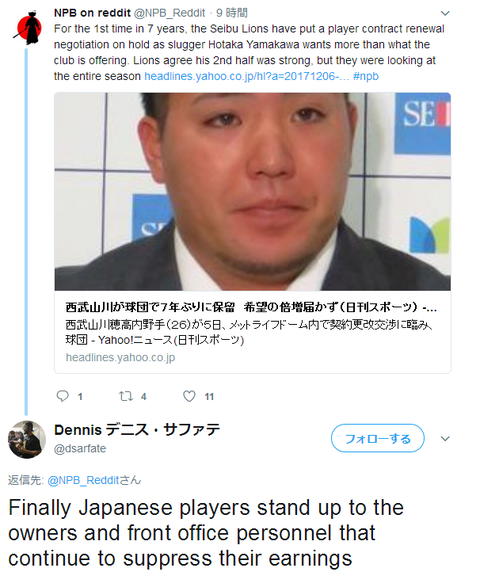Expand the NPB tweet options chevron

(x=445, y=13)
